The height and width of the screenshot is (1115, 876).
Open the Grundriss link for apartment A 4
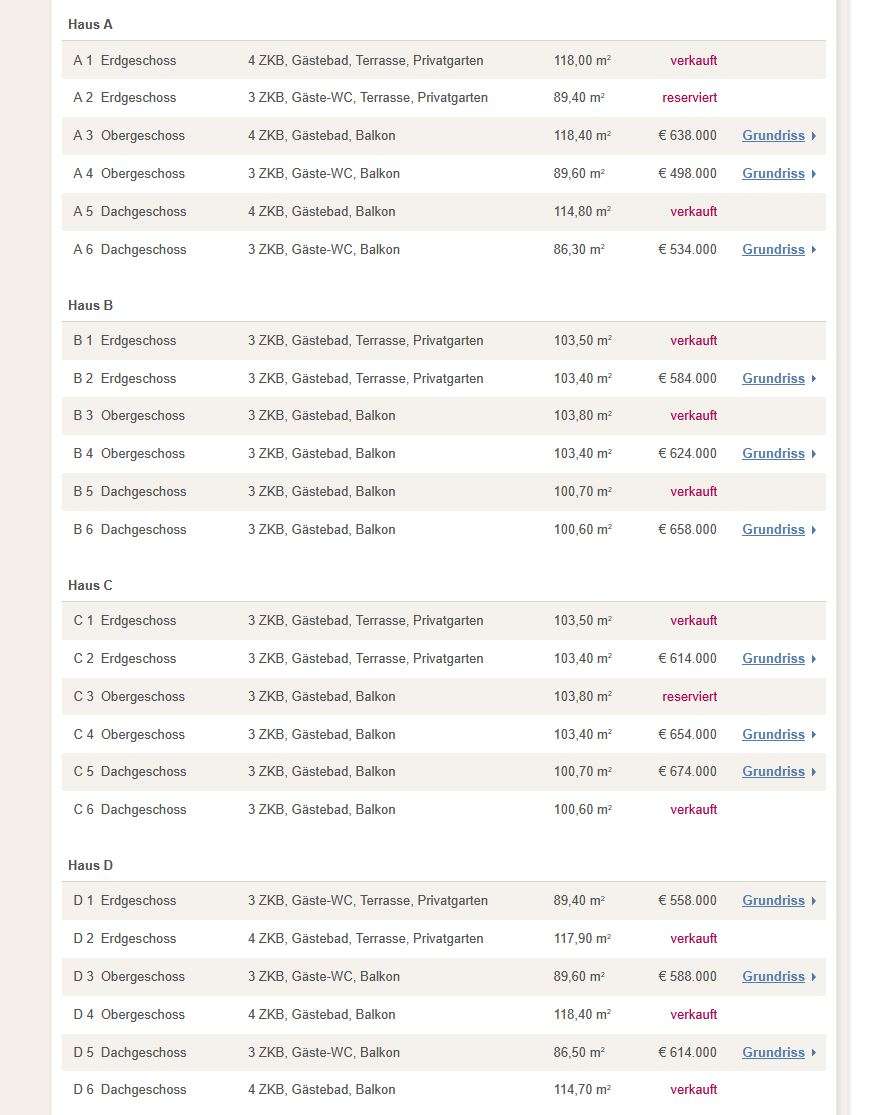773,174
